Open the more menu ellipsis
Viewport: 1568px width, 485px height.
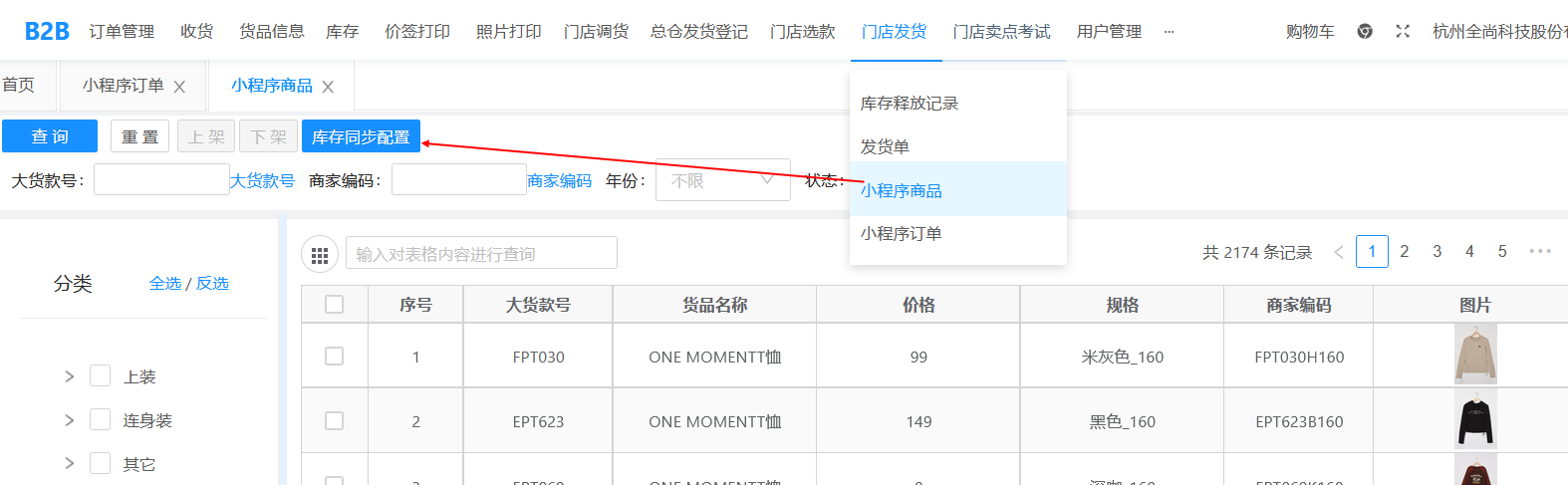tap(1169, 32)
